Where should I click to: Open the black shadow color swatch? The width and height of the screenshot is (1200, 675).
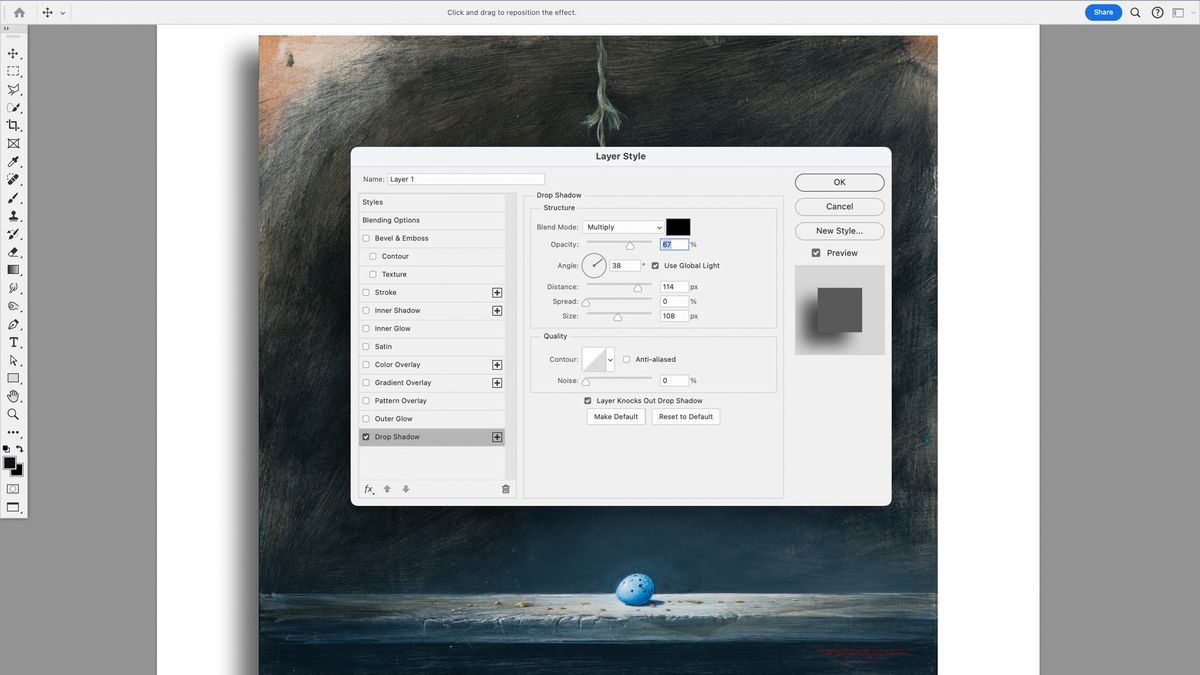click(x=678, y=228)
